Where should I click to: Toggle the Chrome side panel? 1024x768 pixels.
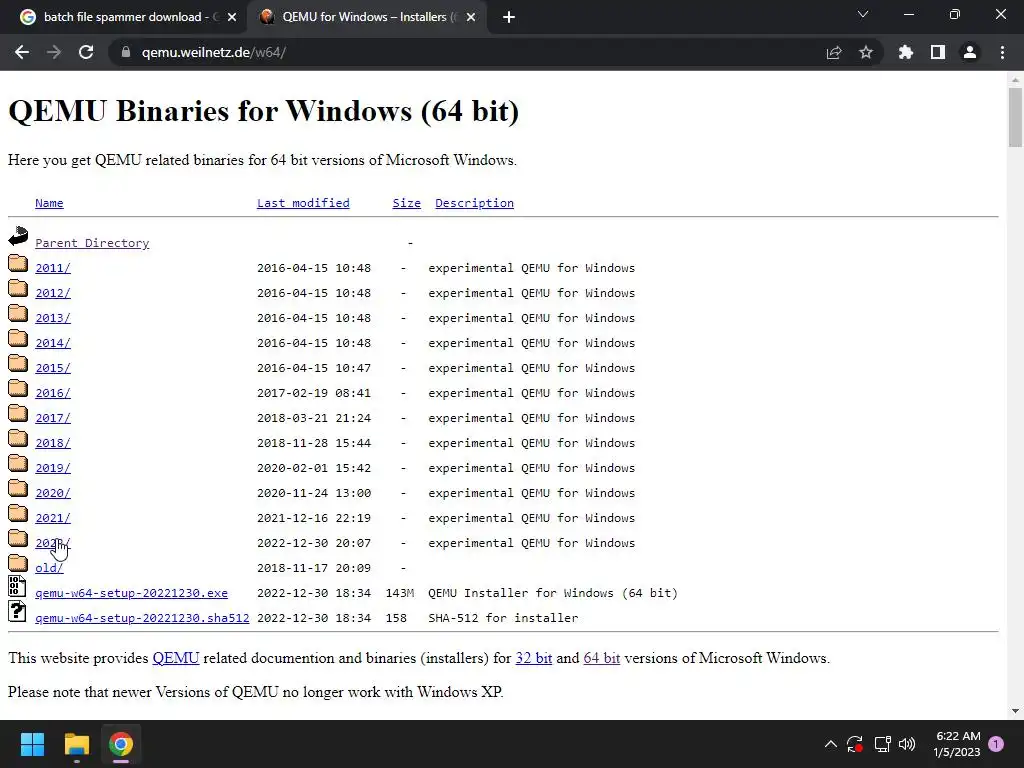[x=938, y=52]
